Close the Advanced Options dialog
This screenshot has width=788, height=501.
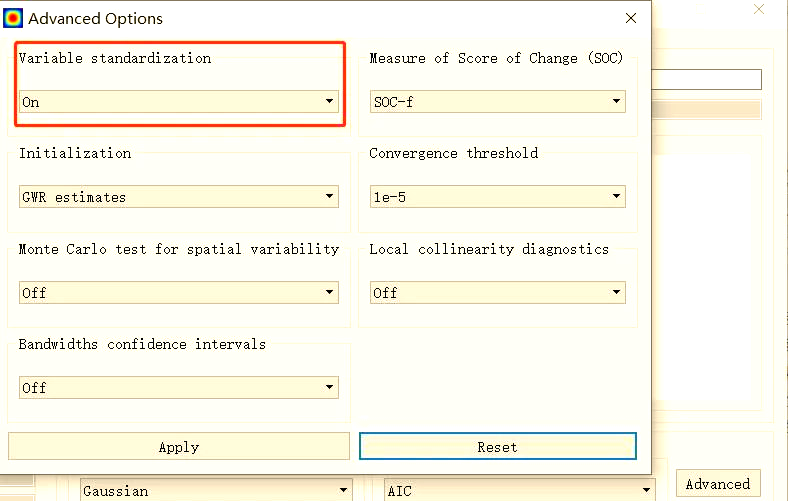pyautogui.click(x=630, y=18)
